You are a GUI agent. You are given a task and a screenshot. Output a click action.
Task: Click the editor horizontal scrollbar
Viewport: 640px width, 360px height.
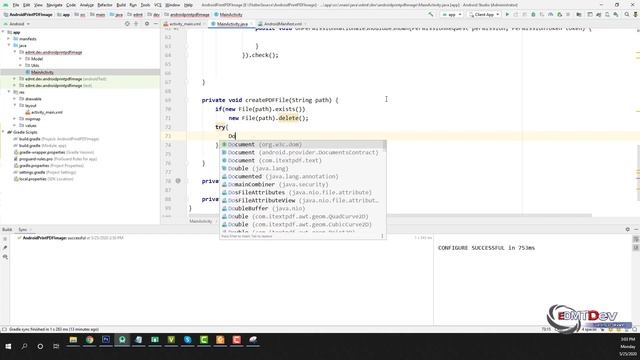[x=390, y=216]
